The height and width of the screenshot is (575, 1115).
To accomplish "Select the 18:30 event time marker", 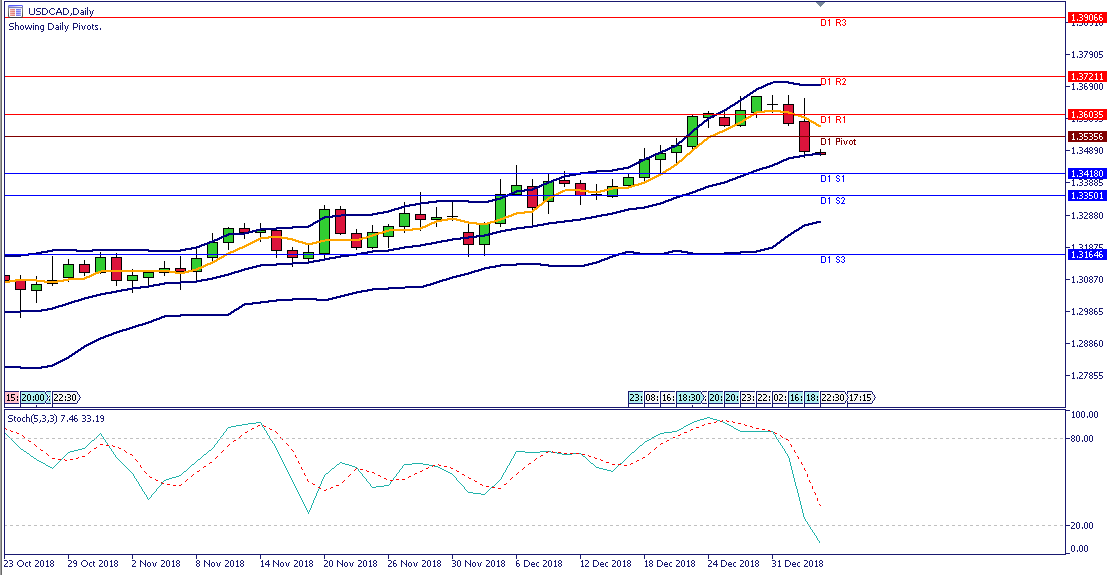I will click(689, 397).
